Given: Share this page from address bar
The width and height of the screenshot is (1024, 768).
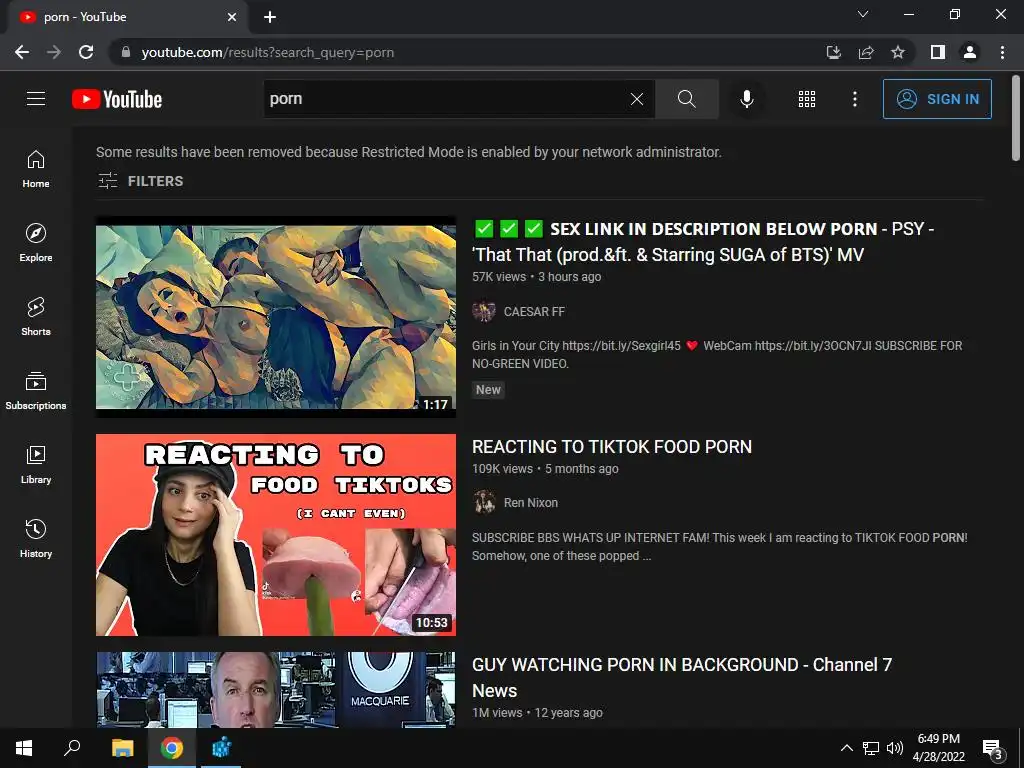Looking at the screenshot, I should 866,52.
